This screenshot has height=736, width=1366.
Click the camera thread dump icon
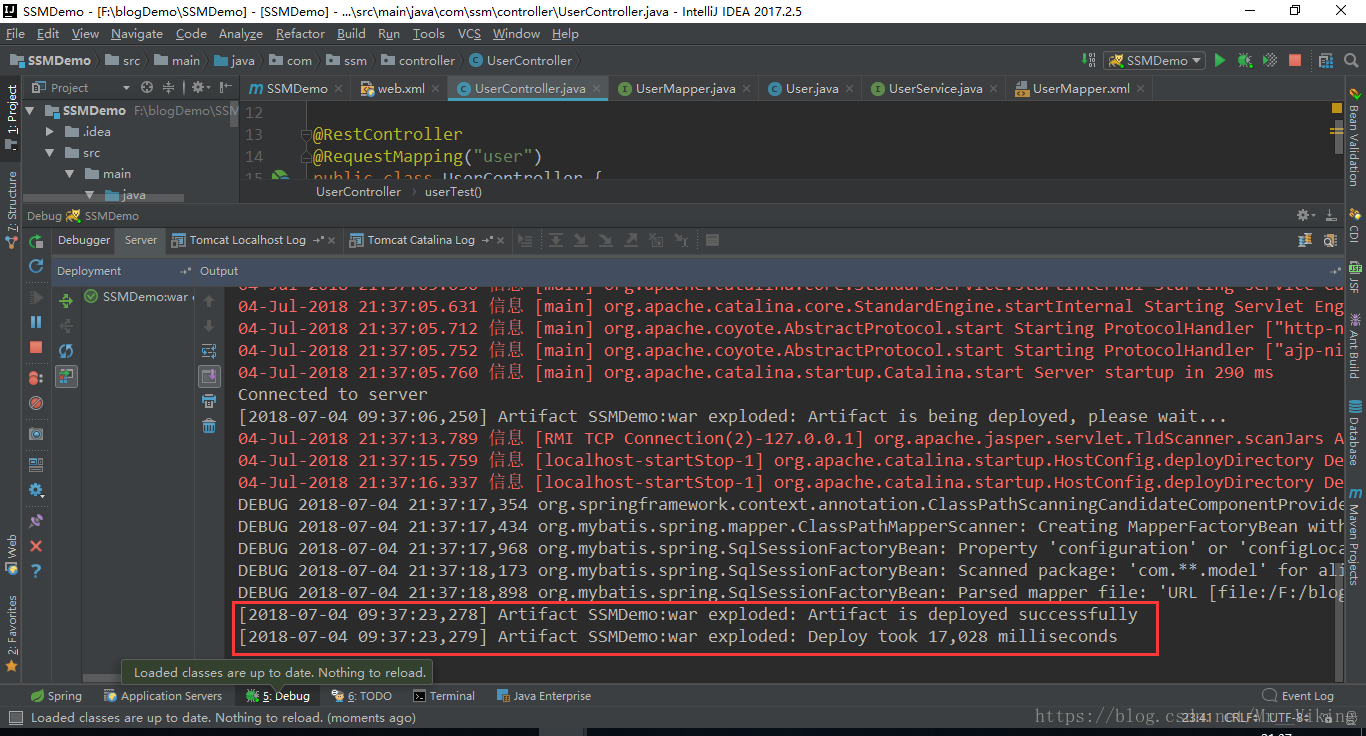pos(36,434)
